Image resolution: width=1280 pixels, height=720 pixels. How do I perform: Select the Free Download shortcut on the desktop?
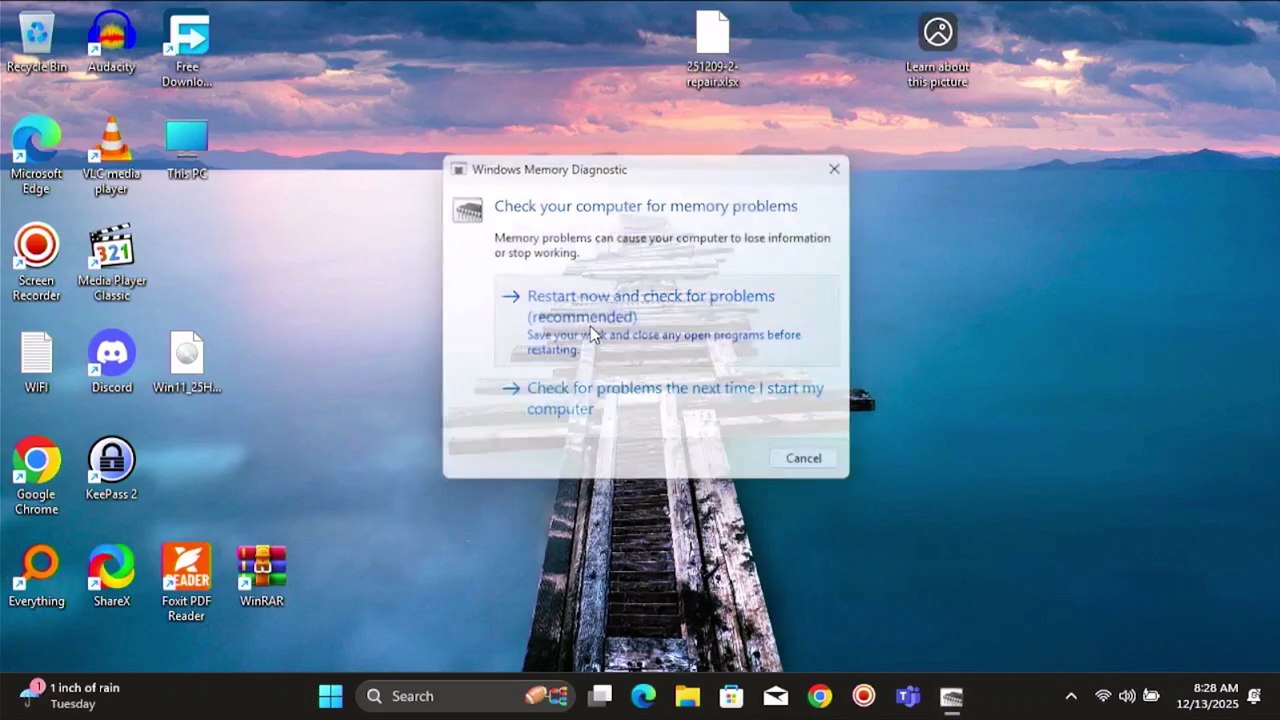187,50
